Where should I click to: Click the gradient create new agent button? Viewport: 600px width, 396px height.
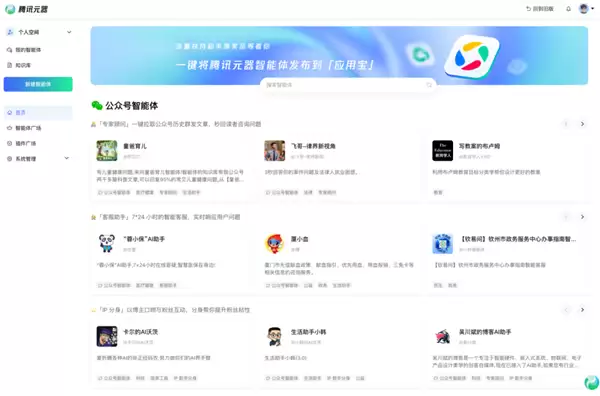pos(38,84)
